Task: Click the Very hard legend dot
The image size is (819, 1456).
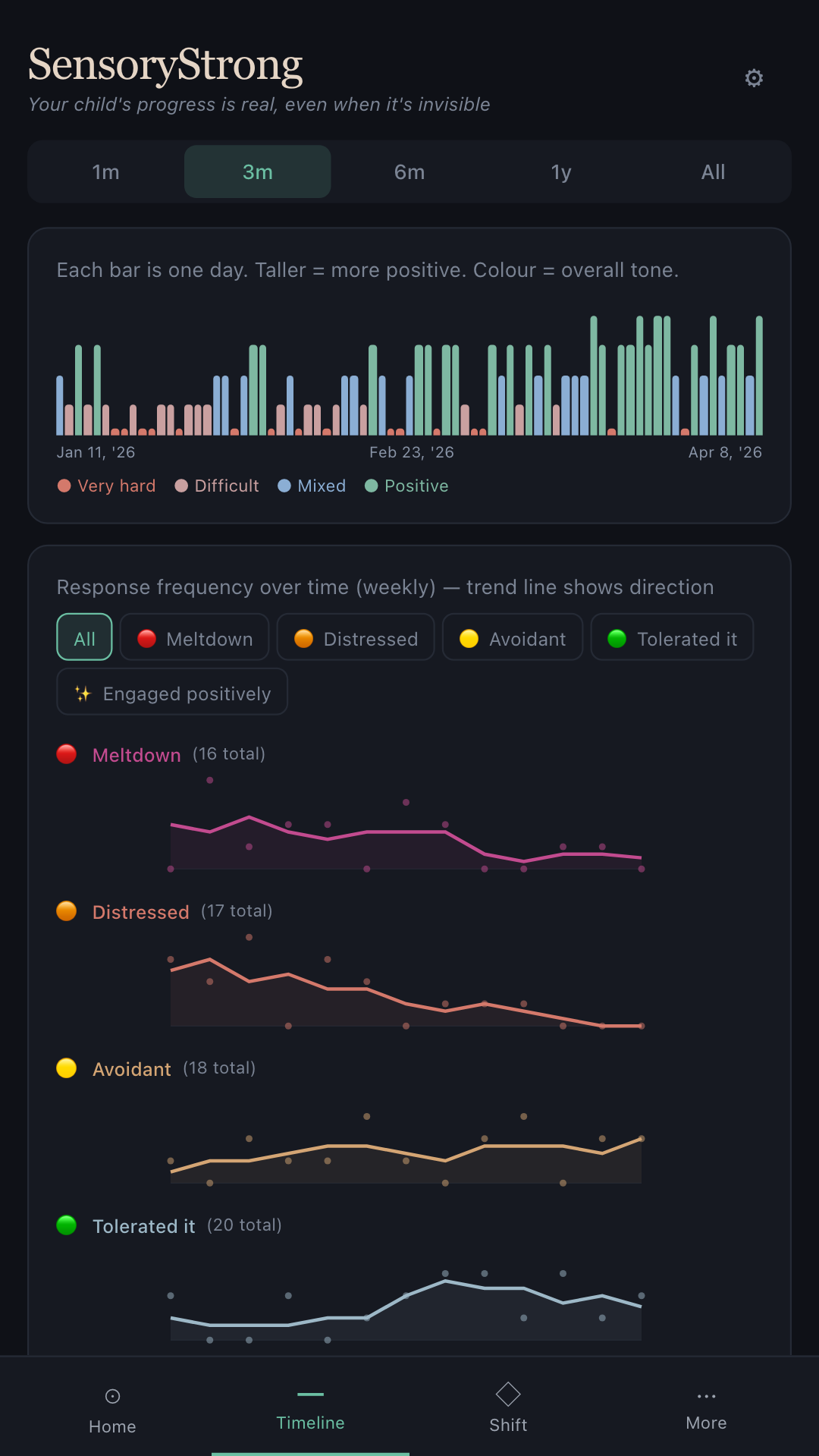Action: (x=64, y=486)
